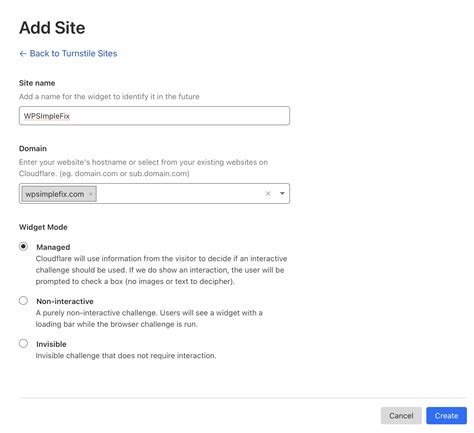Image resolution: width=474 pixels, height=433 pixels.
Task: Focus the Site name input field
Action: (154, 116)
